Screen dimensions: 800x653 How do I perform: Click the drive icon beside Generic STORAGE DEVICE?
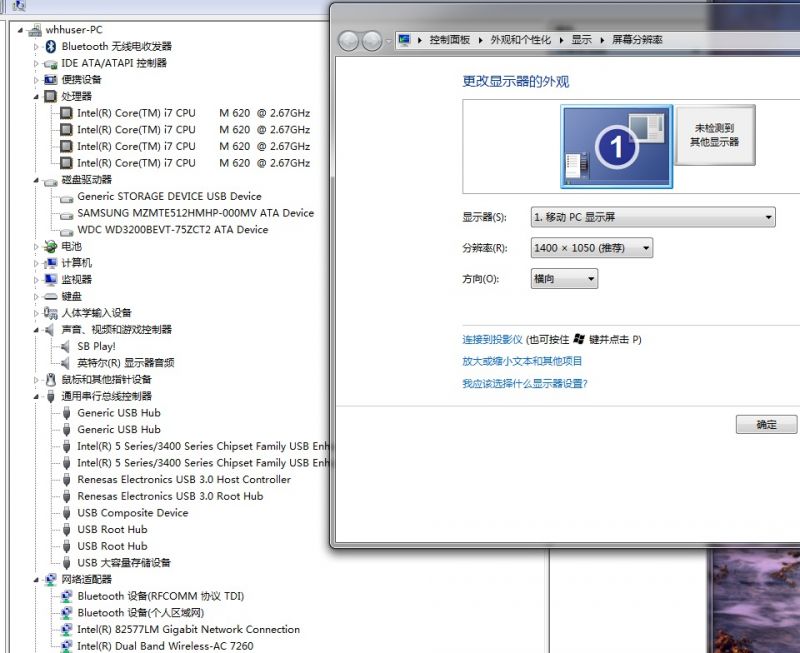(x=66, y=198)
